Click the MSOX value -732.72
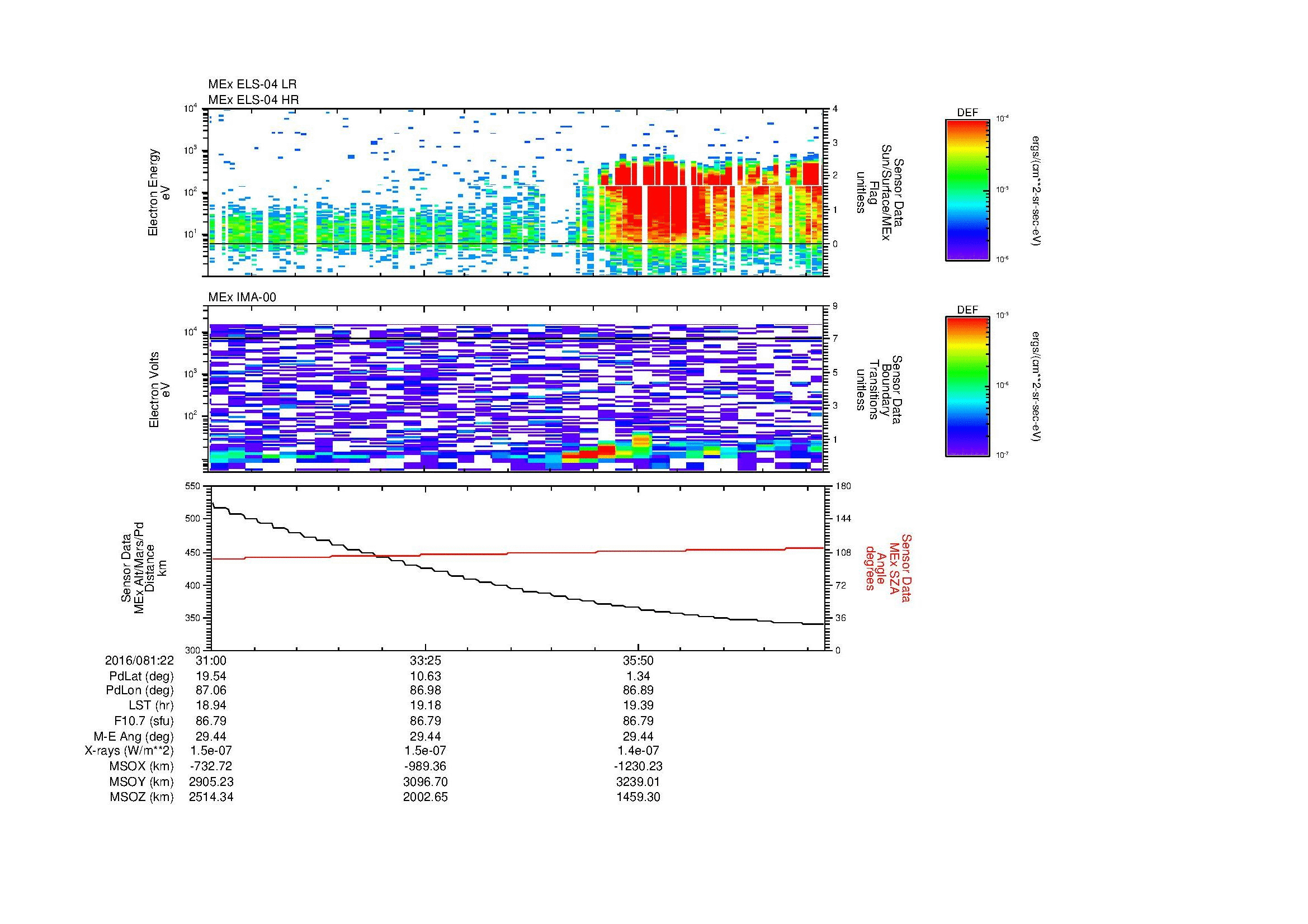This screenshot has width=1308, height=924. coord(211,766)
